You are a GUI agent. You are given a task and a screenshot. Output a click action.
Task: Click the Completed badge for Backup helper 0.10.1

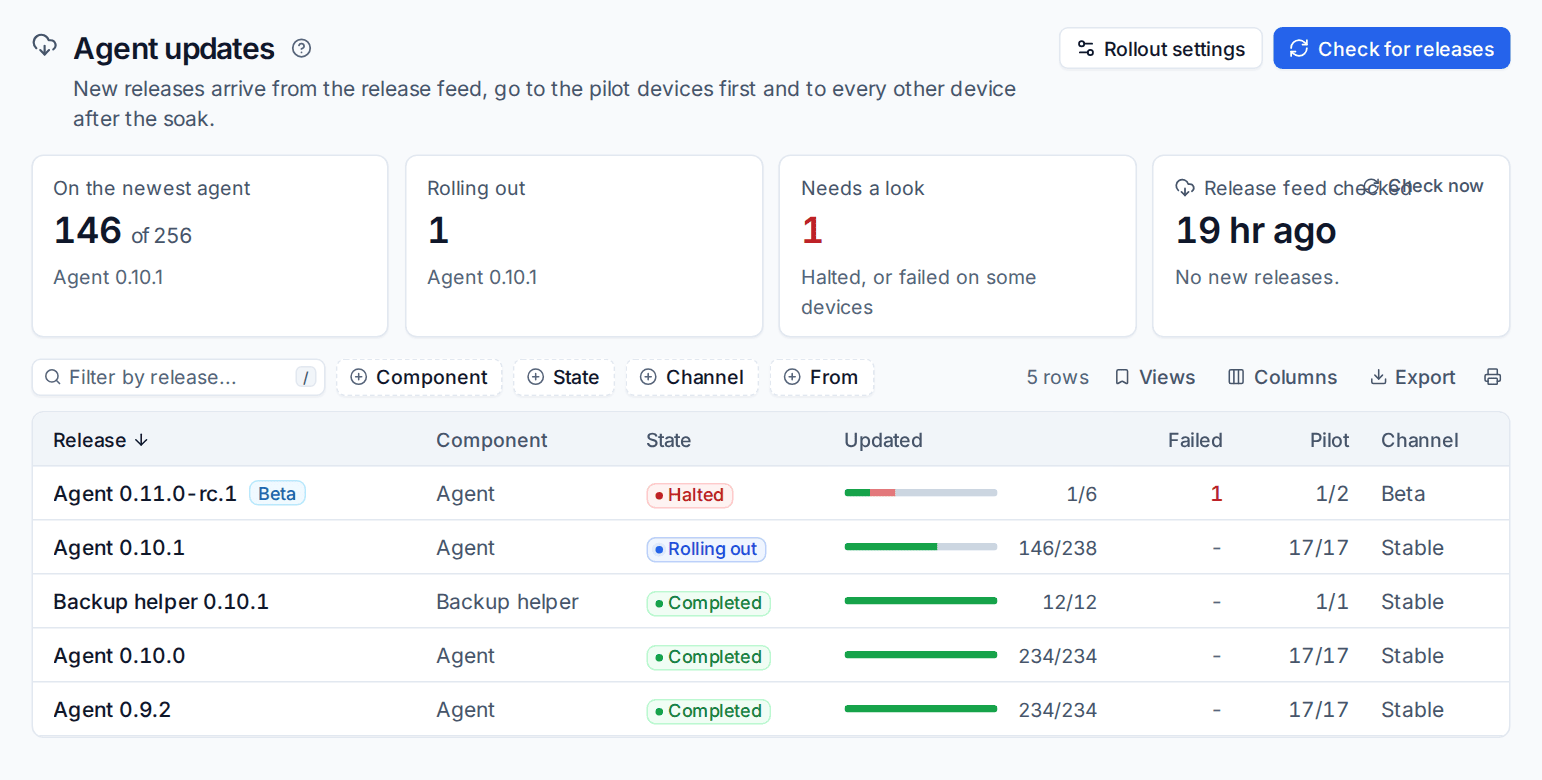(709, 603)
